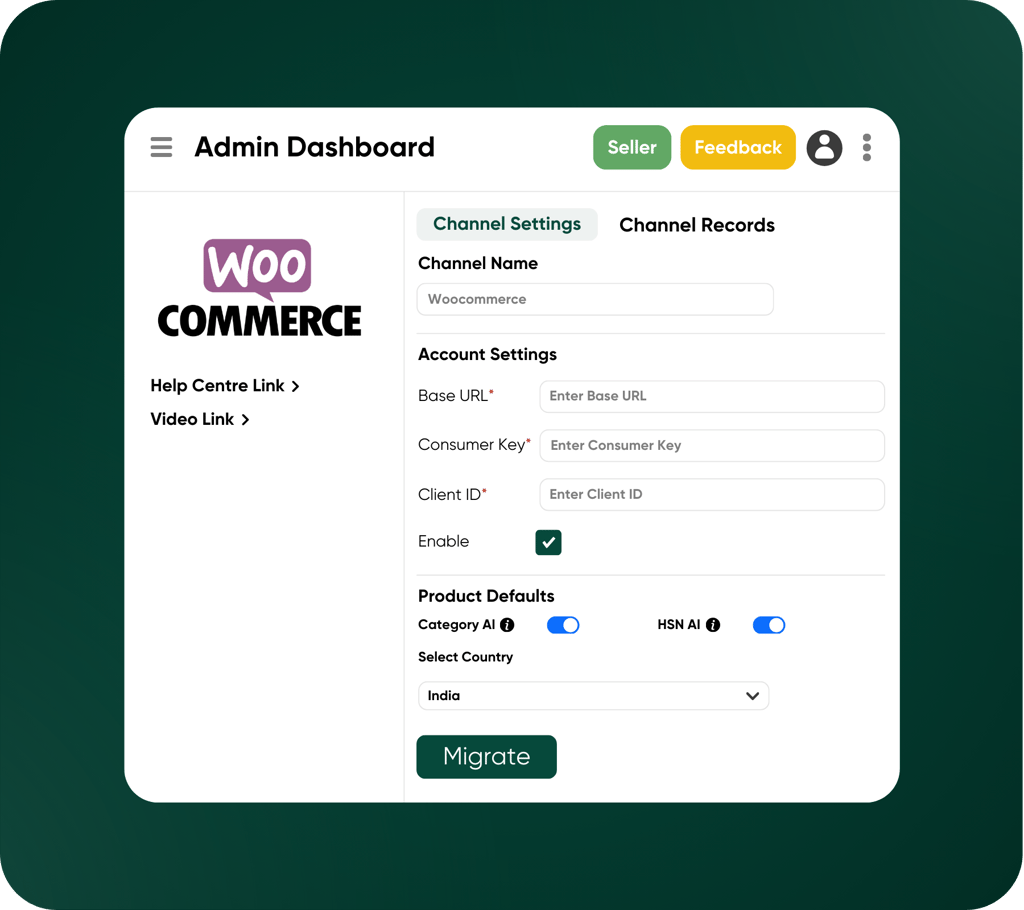The image size is (1024, 910).
Task: Click the Channel Name input field
Action: pyautogui.click(x=595, y=299)
